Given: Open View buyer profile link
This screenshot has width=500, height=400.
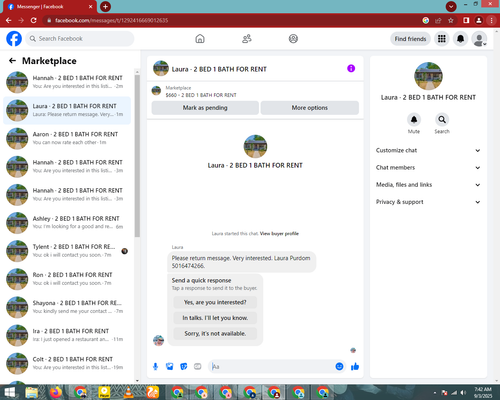Looking at the screenshot, I should [279, 233].
